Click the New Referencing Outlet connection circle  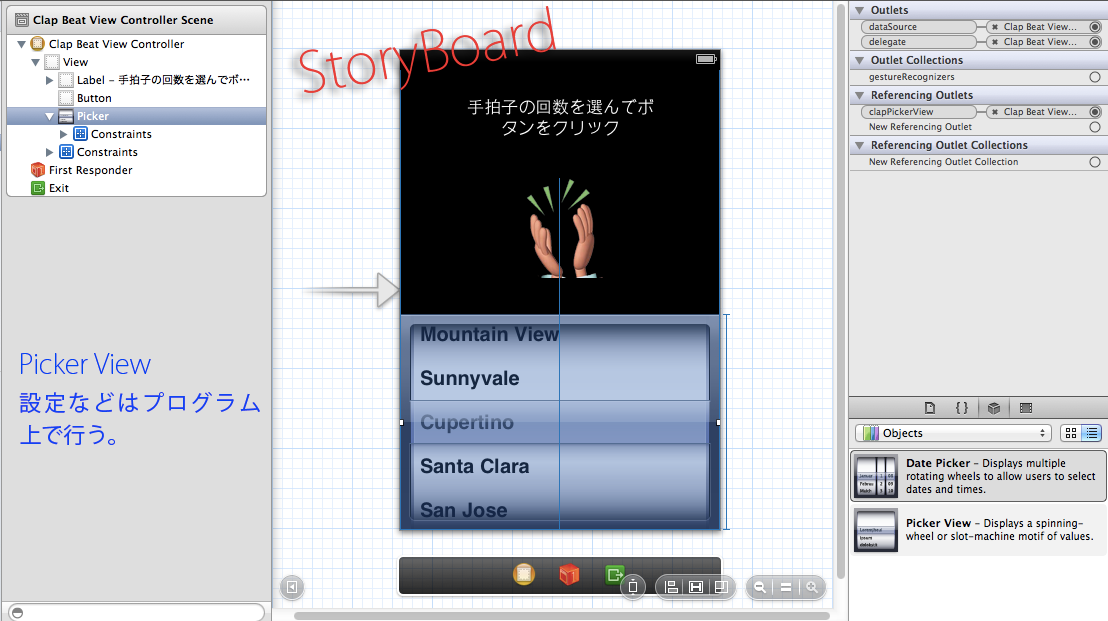[x=1095, y=127]
